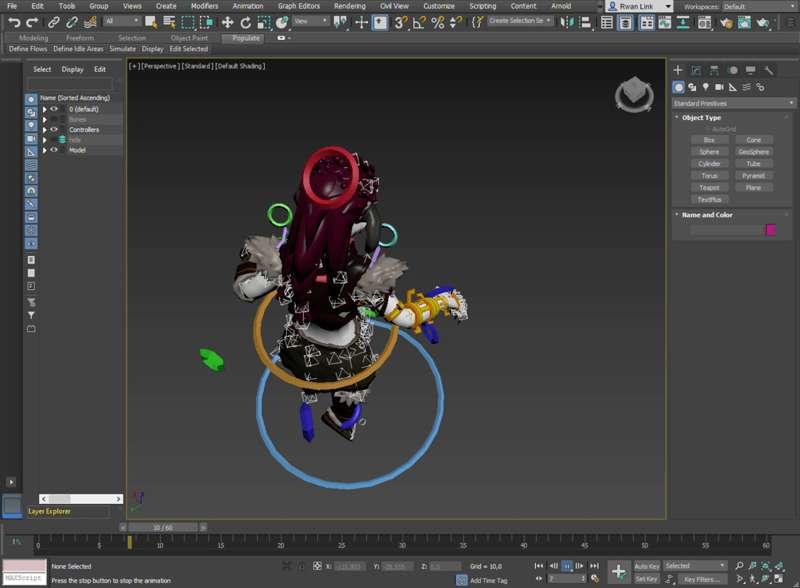Open the key mode Selected dropdown
Screen dimensions: 800x588
(x=694, y=566)
